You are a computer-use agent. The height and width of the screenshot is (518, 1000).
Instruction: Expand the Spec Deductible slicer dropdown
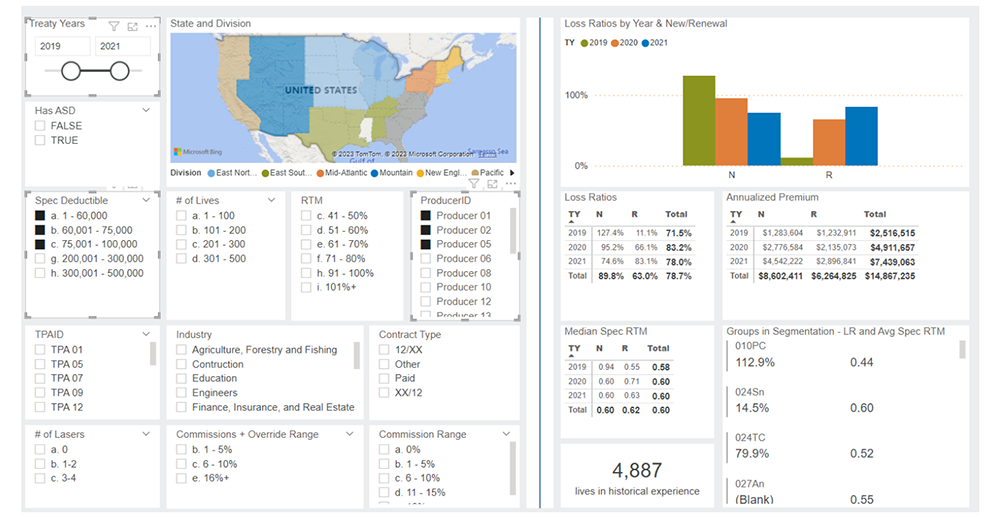147,200
